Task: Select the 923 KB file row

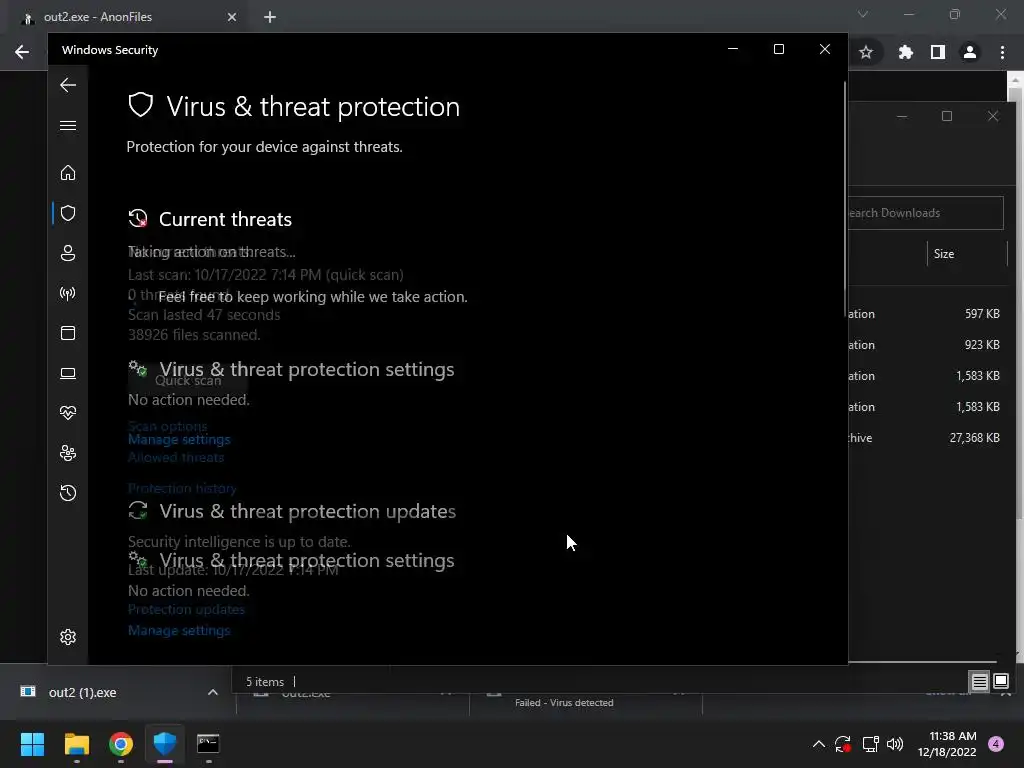Action: 925,345
